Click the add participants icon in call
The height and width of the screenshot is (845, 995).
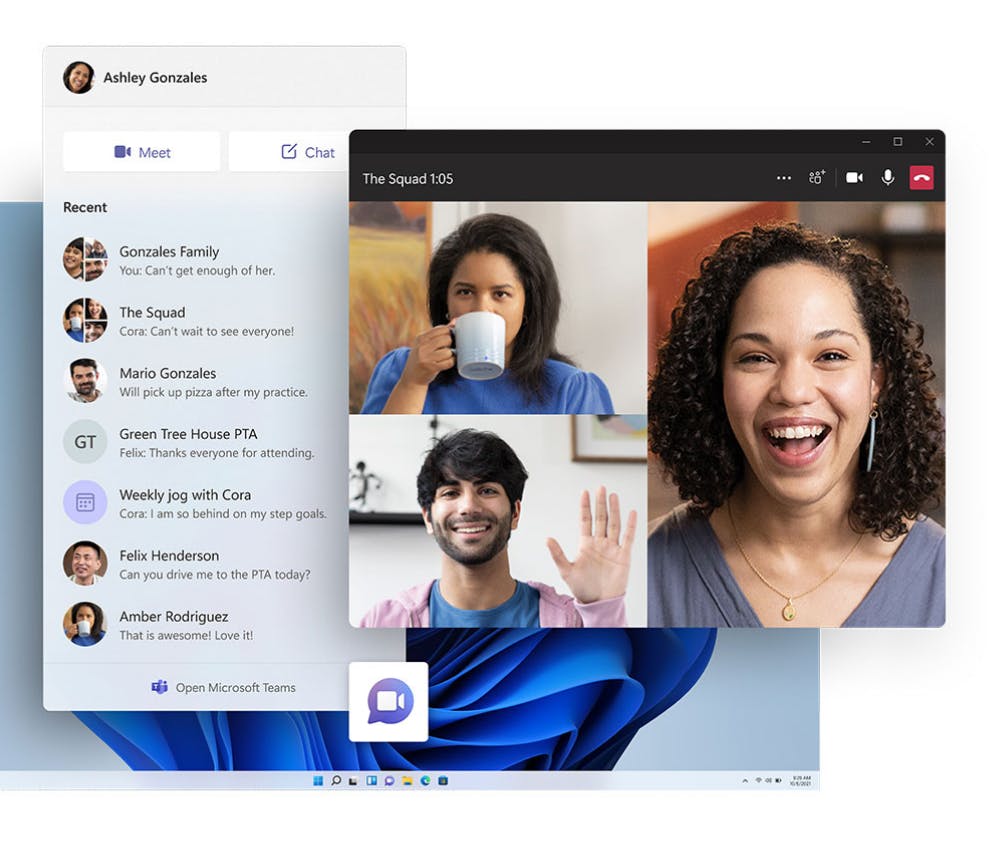[817, 178]
